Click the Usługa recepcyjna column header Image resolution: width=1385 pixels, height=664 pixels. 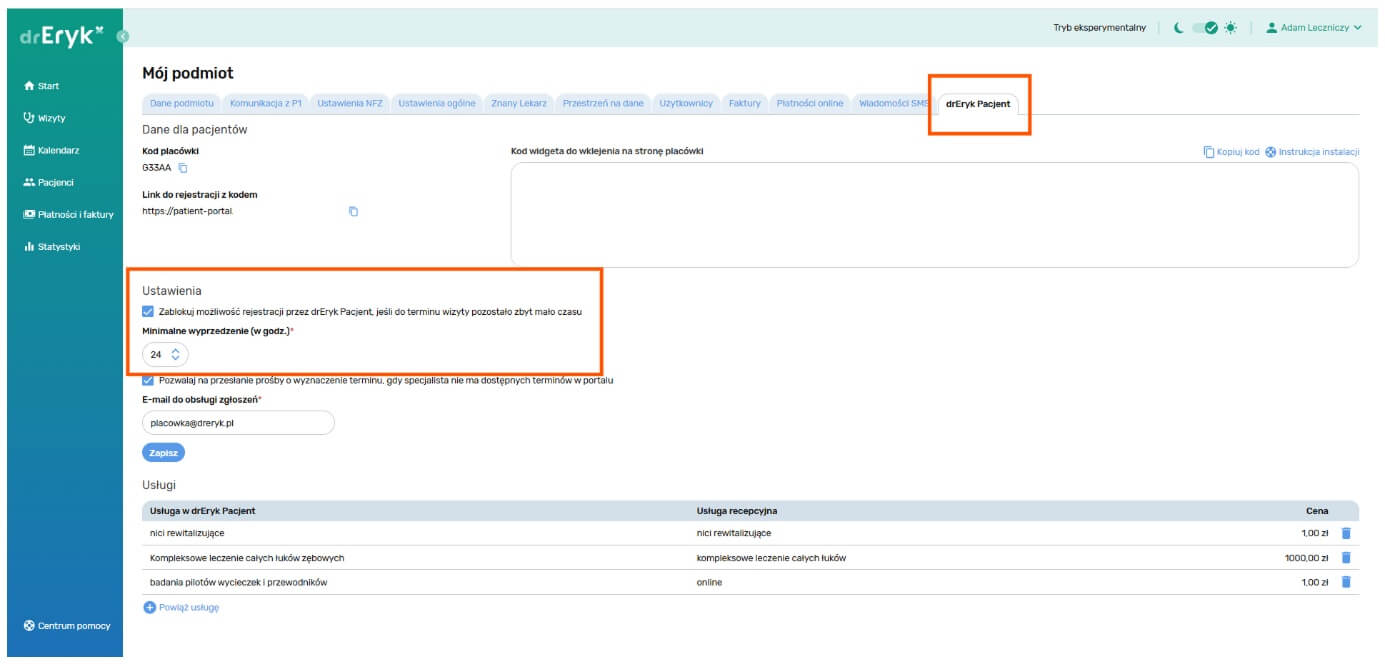[x=737, y=511]
